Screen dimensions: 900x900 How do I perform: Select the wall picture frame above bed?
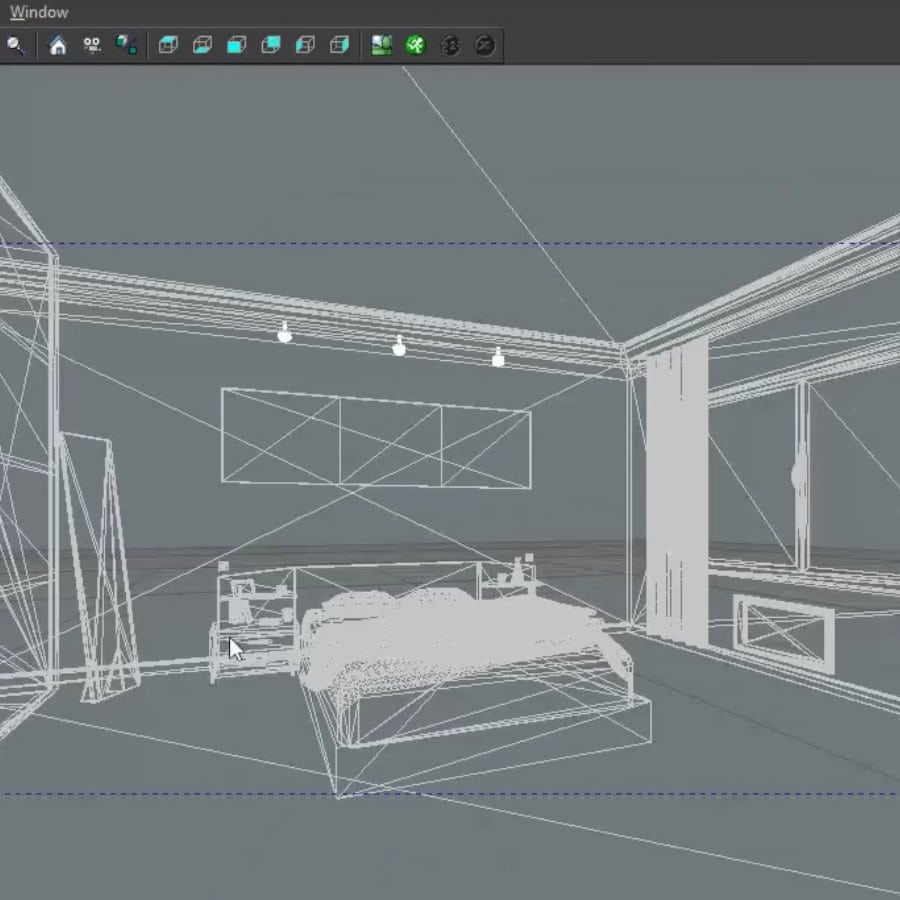[x=375, y=438]
